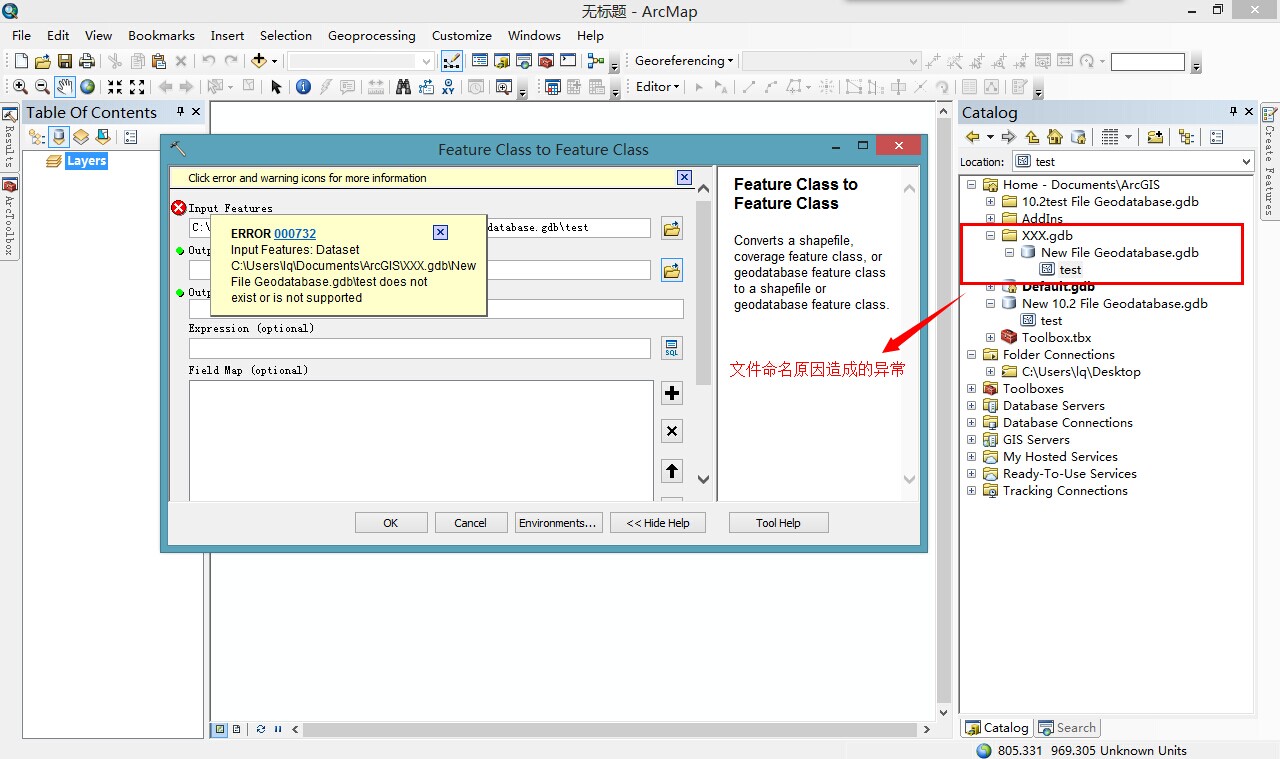The width and height of the screenshot is (1280, 759).
Task: Cancel the Feature Class to Feature Class dialog
Action: [x=470, y=523]
